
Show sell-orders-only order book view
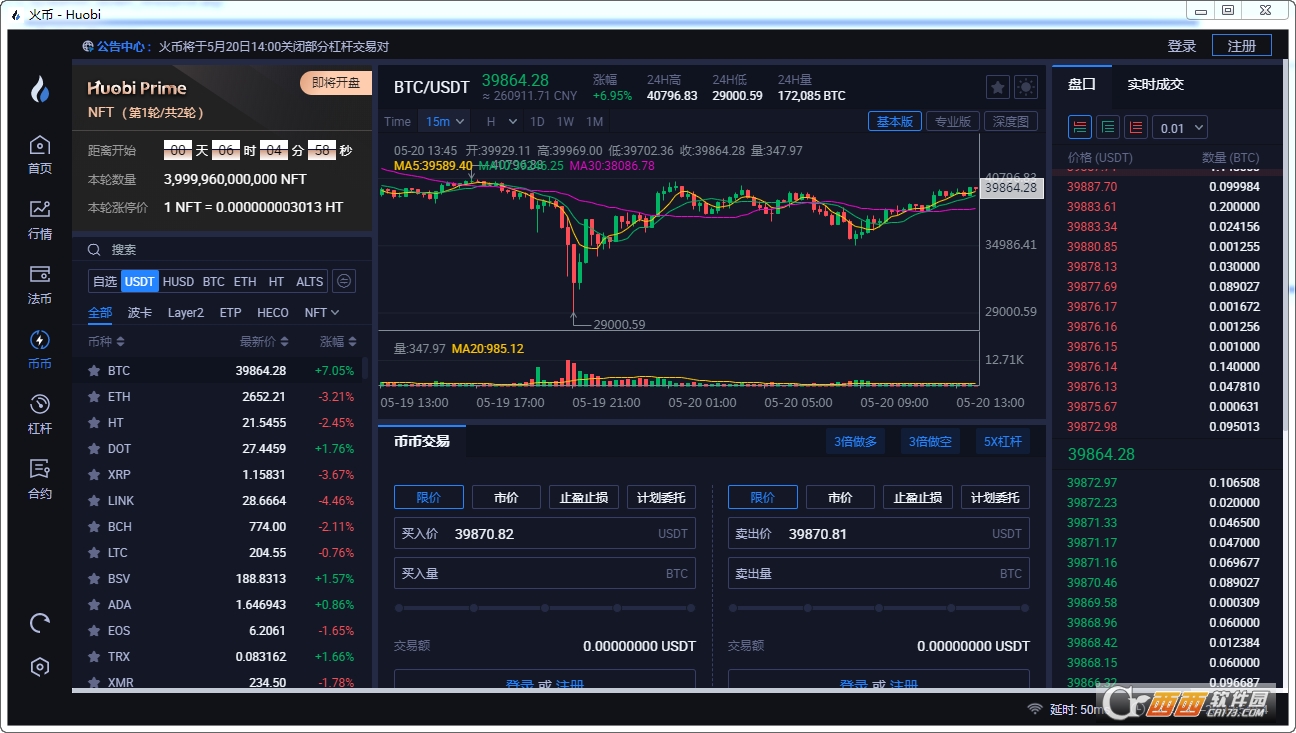pos(1136,127)
